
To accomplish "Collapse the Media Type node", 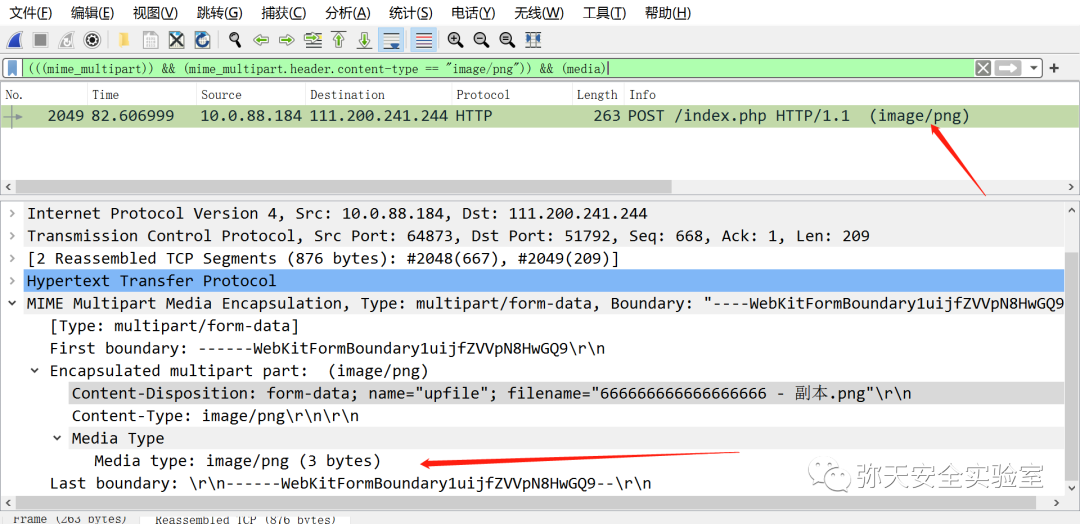I will (56, 439).
